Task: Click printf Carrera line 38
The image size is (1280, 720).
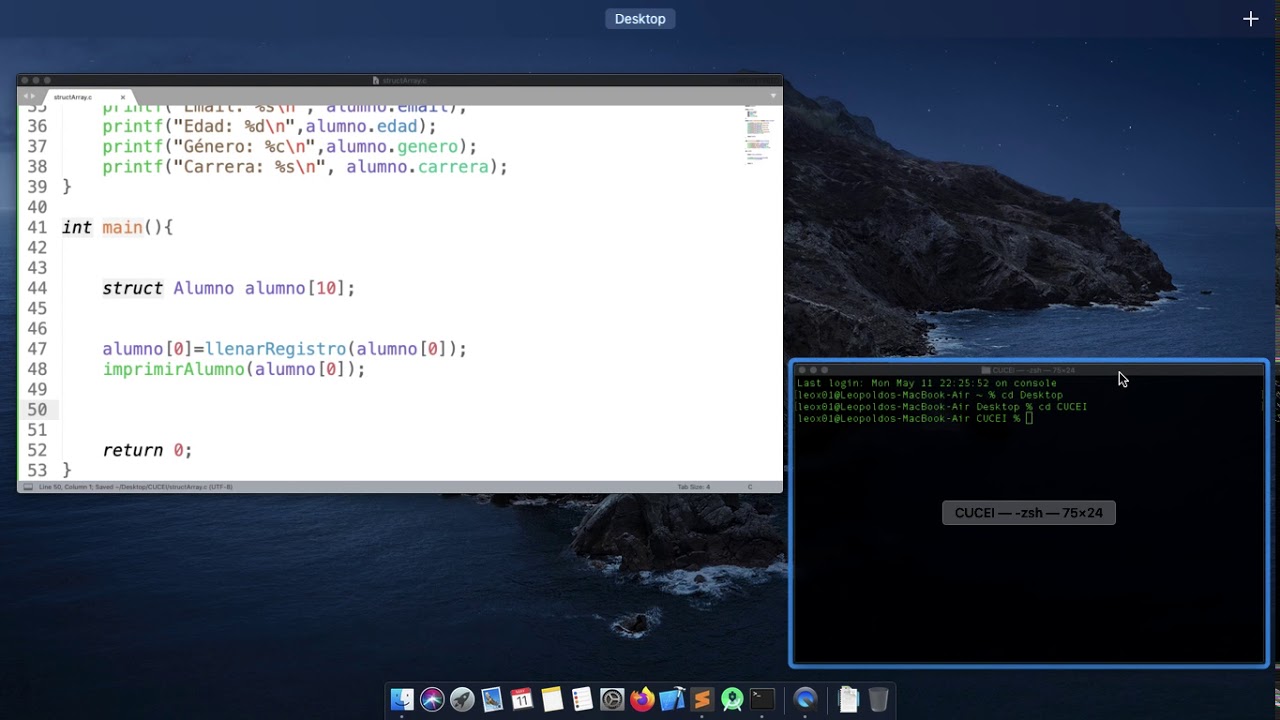Action: [x=305, y=167]
